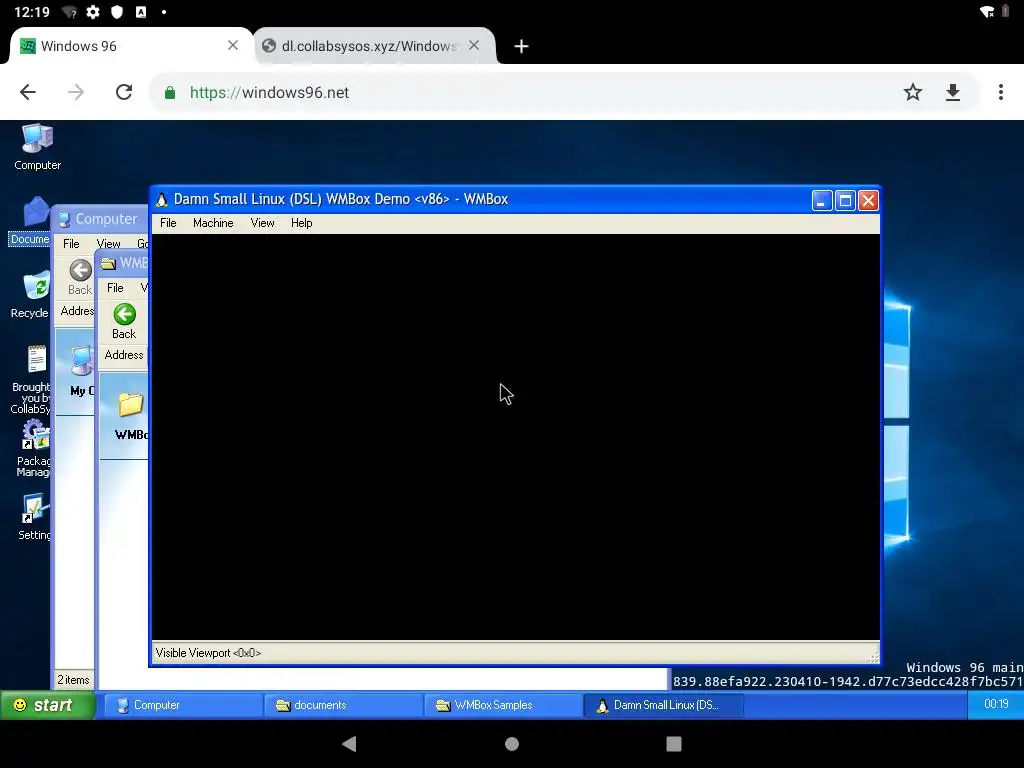1024x768 pixels.
Task: Open File menu in Computer window
Action: click(x=71, y=244)
